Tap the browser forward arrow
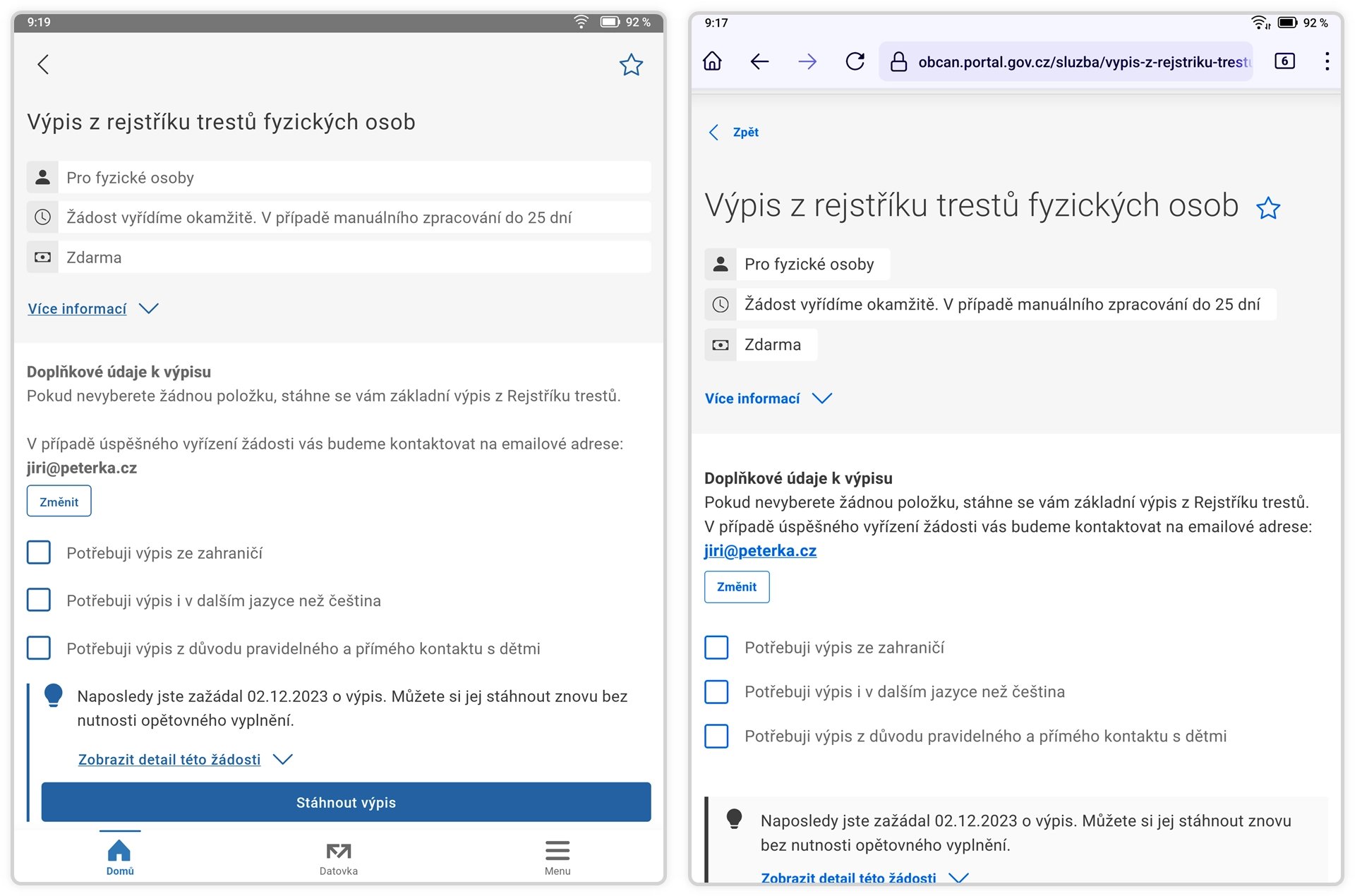The width and height of the screenshot is (1362, 896). pyautogui.click(x=807, y=61)
